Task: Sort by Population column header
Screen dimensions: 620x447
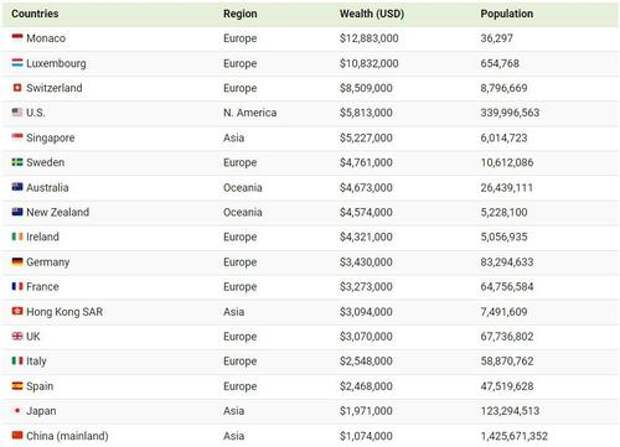Action: [x=507, y=13]
